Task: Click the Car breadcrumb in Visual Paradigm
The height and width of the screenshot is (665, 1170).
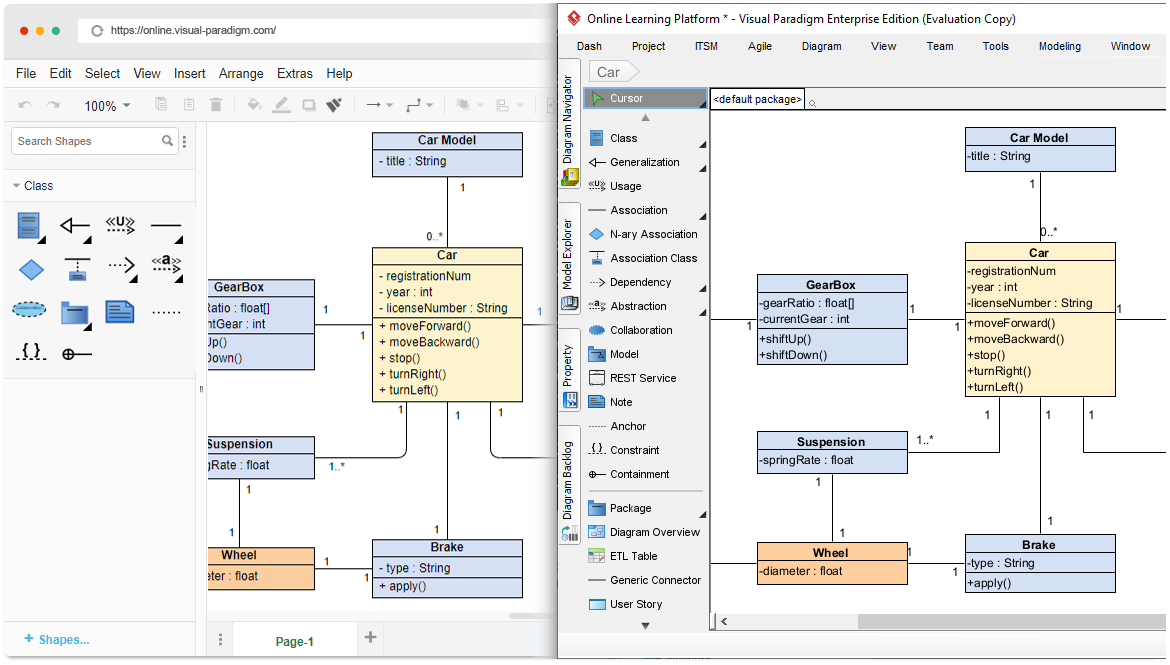Action: point(614,72)
